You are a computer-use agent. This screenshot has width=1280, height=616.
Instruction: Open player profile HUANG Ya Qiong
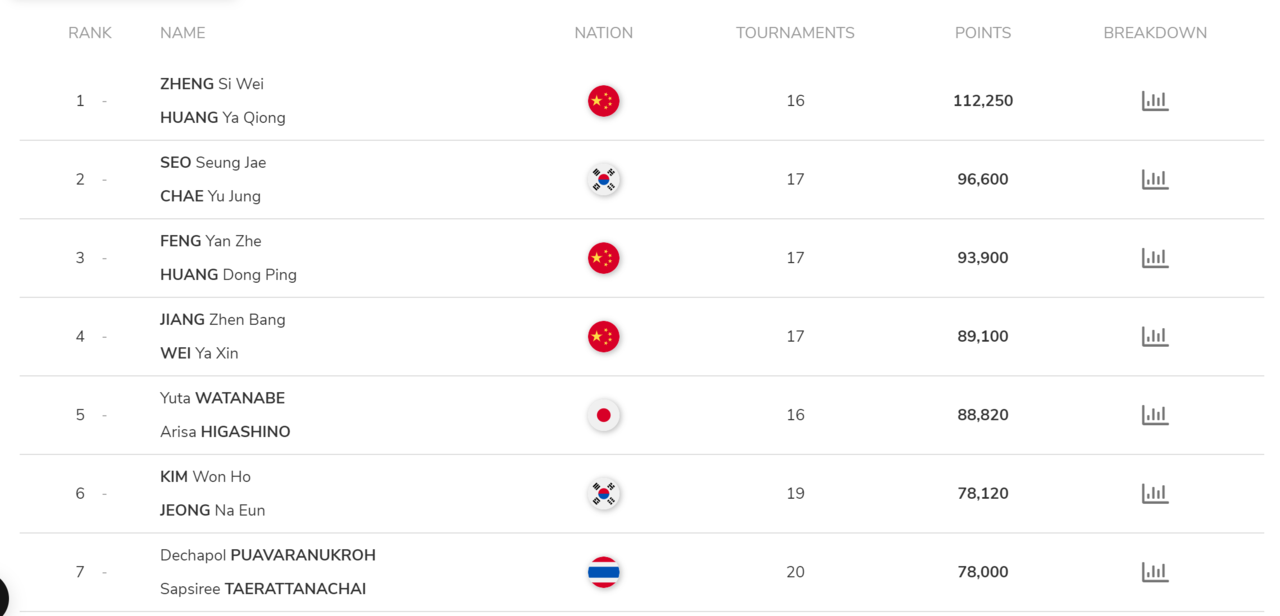coord(223,118)
